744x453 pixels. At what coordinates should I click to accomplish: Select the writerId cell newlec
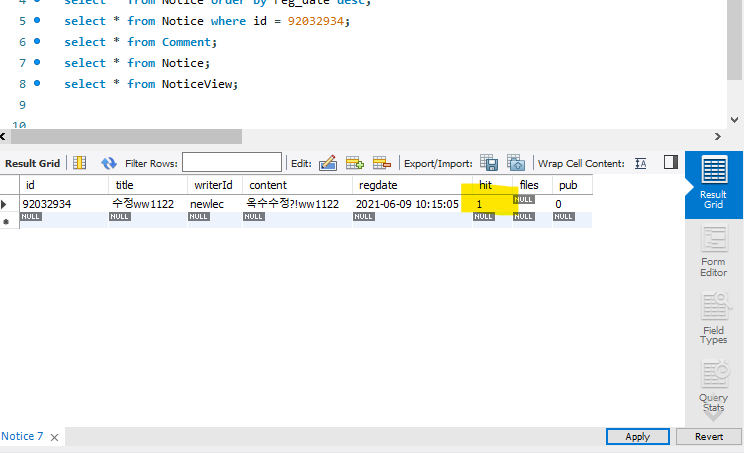(215, 204)
